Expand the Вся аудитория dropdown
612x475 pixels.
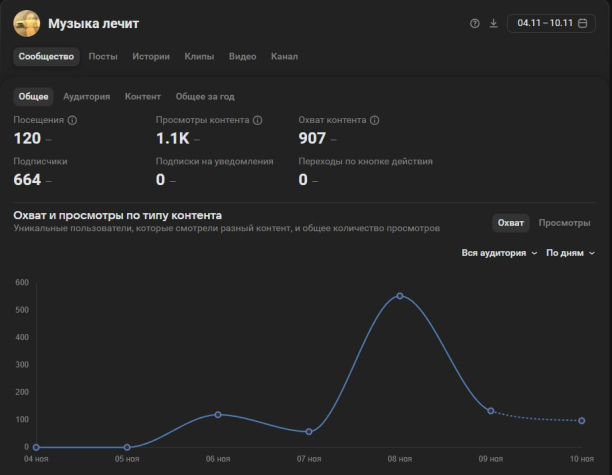[x=499, y=253]
